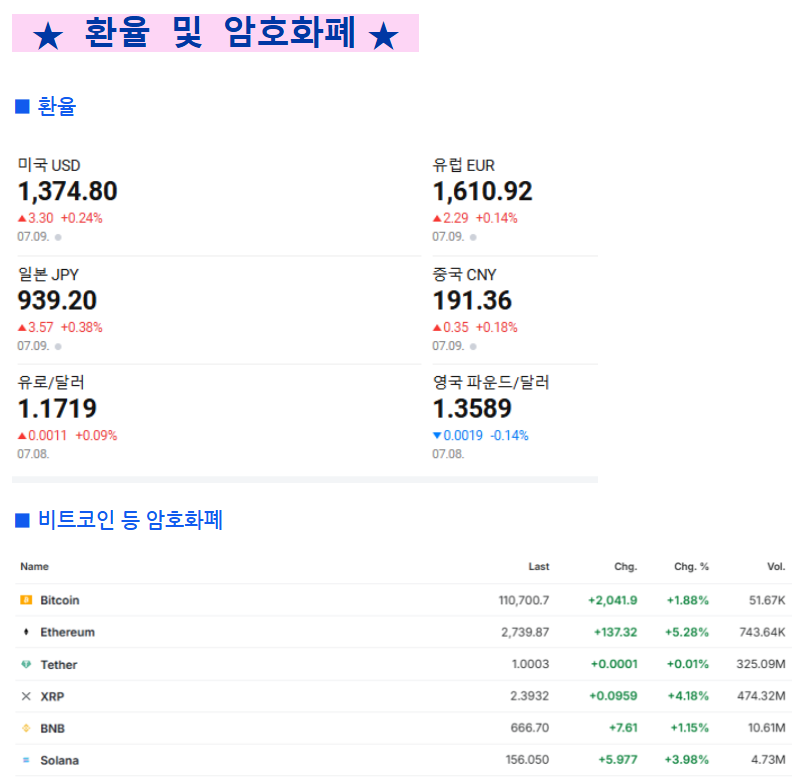Select Ethereum volume 743.64K

pyautogui.click(x=762, y=632)
